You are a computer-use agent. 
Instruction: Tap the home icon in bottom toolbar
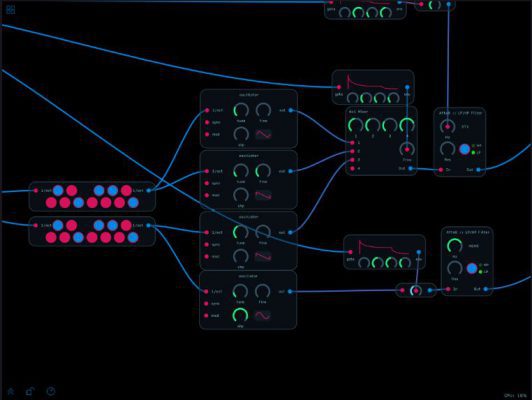tap(11, 391)
